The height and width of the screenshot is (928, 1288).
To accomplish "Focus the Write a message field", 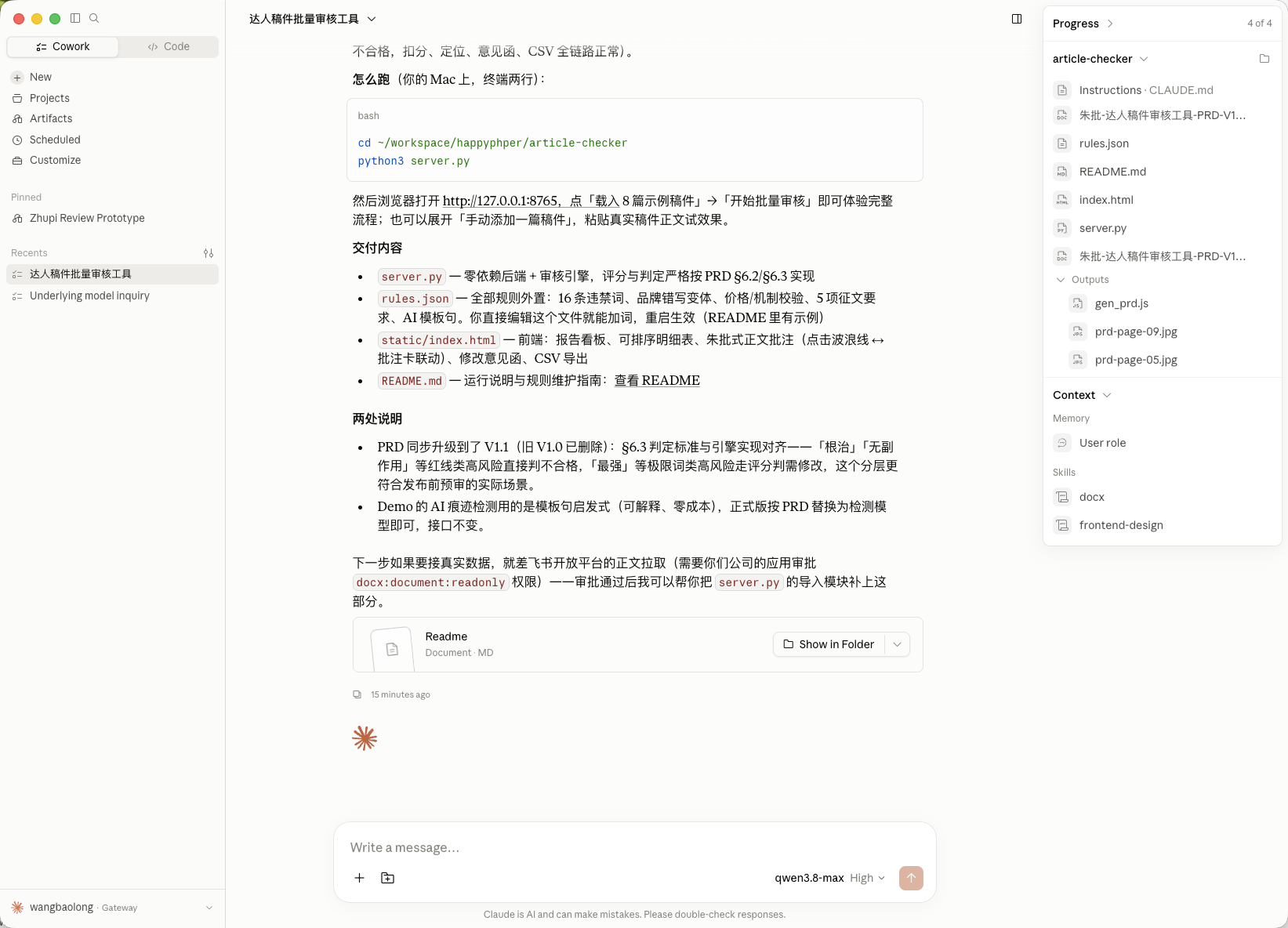I will tap(635, 847).
